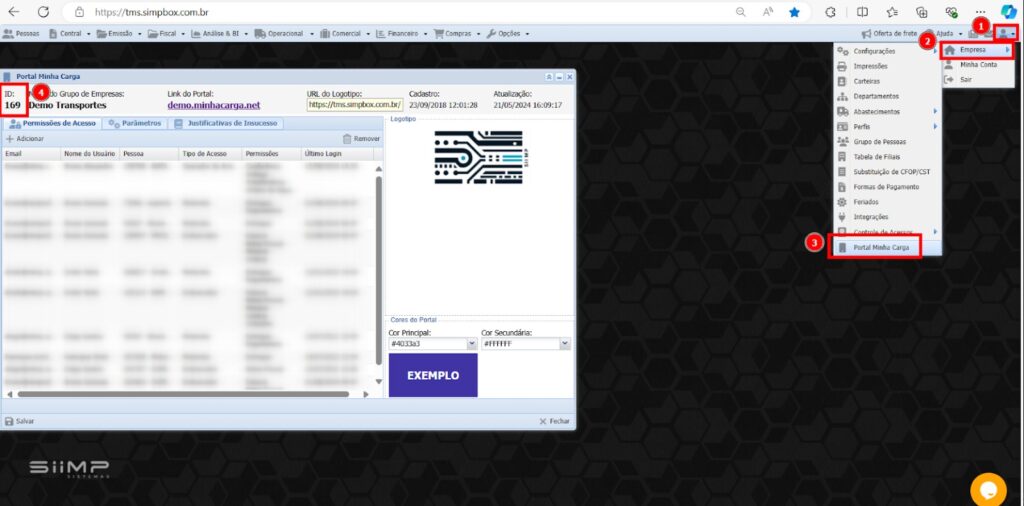Select Minha Conta in the user menu

[x=977, y=65]
